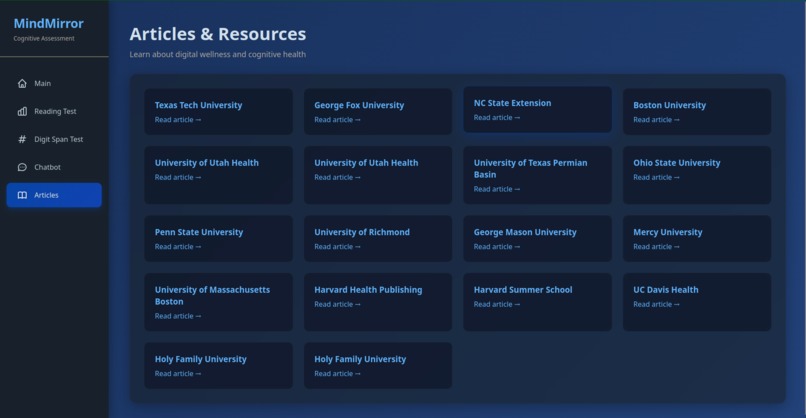Click Read article under UC Davis Health
The width and height of the screenshot is (806, 418).
pyautogui.click(x=656, y=304)
